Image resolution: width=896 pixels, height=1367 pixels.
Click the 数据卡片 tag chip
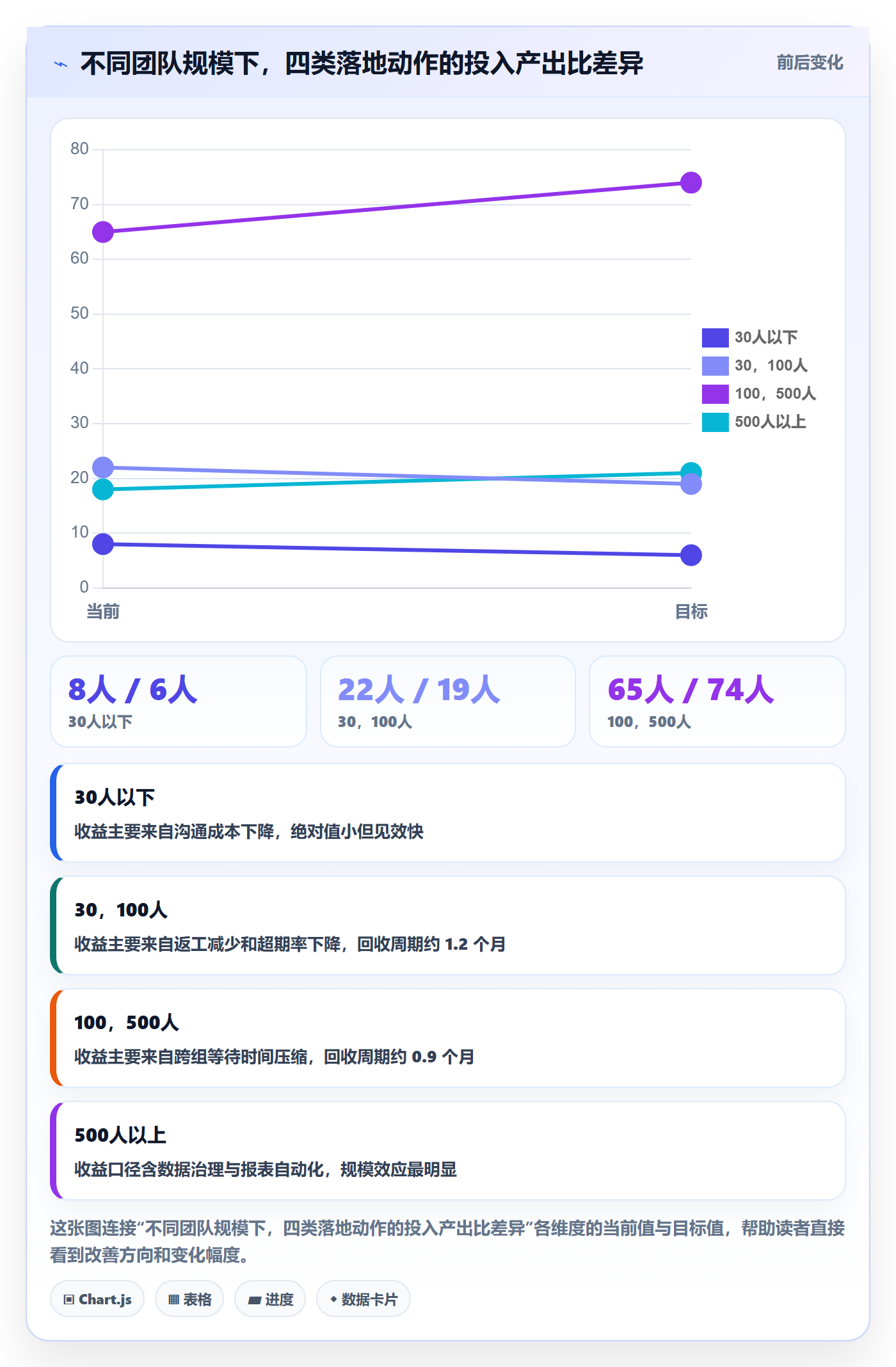point(364,1299)
